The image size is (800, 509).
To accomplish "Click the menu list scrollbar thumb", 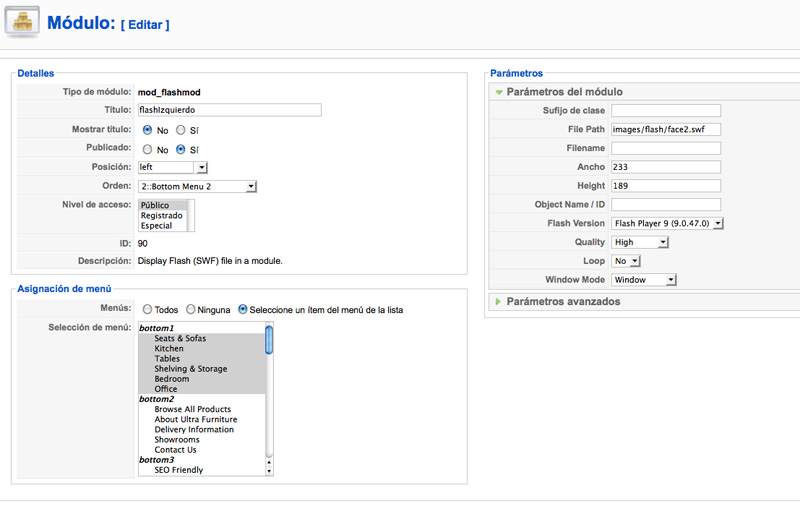I will click(x=269, y=340).
